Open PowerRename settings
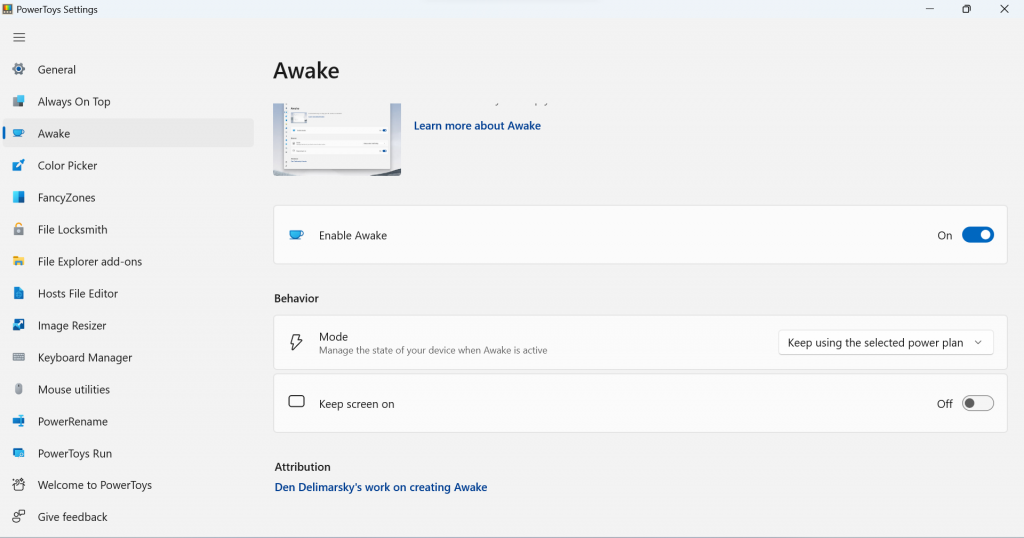The image size is (1024, 538). click(x=128, y=421)
